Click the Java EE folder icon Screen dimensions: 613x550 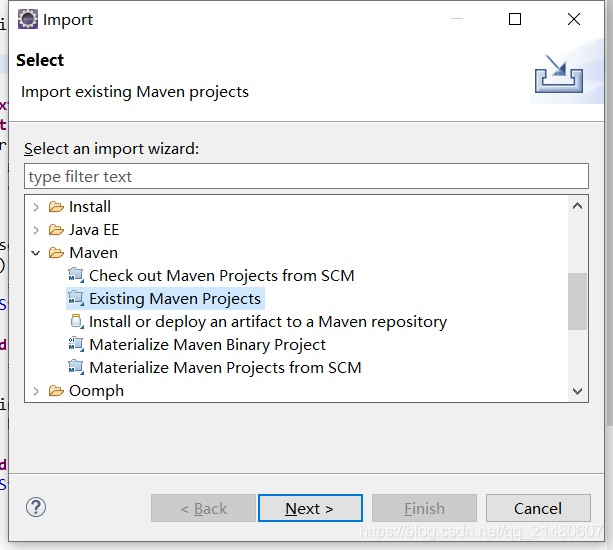[x=56, y=230]
